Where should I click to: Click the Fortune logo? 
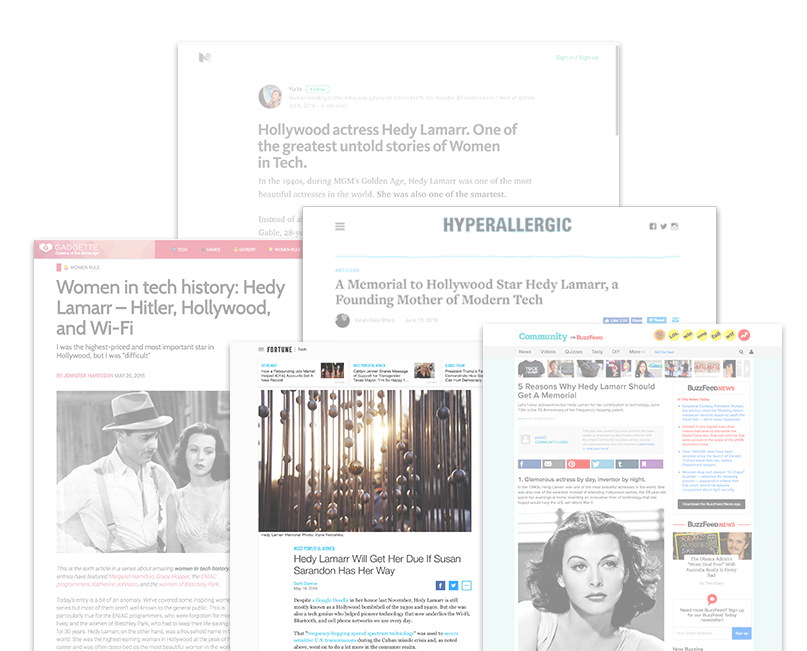click(x=279, y=349)
